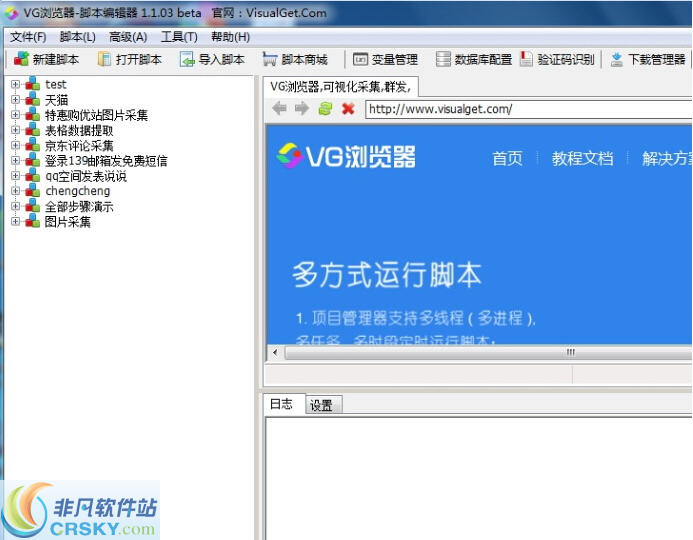Expand the 京东评论采集 tree node
This screenshot has width=693, height=540.
pyautogui.click(x=15, y=145)
